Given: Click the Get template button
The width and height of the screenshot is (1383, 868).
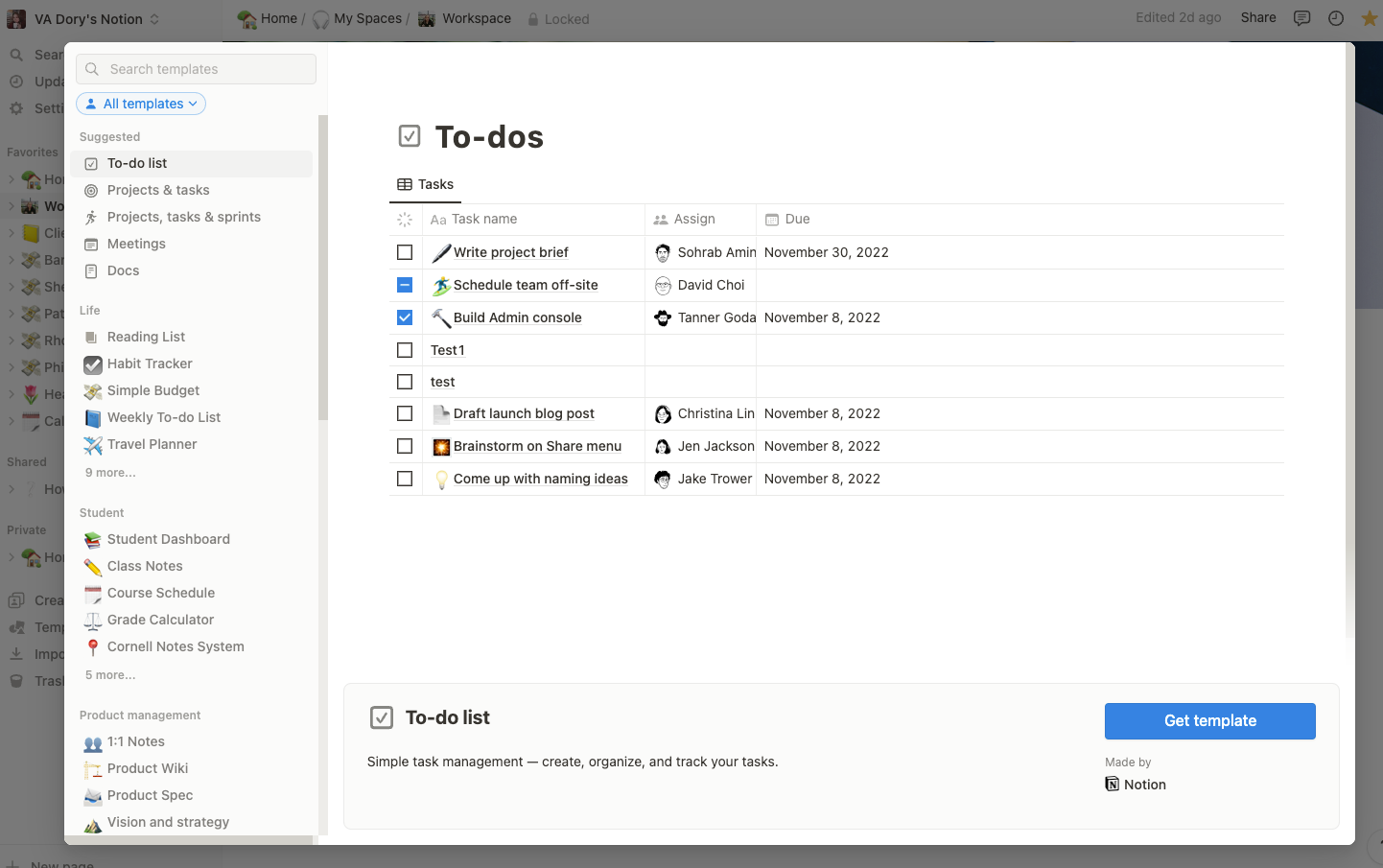Looking at the screenshot, I should coord(1209,721).
